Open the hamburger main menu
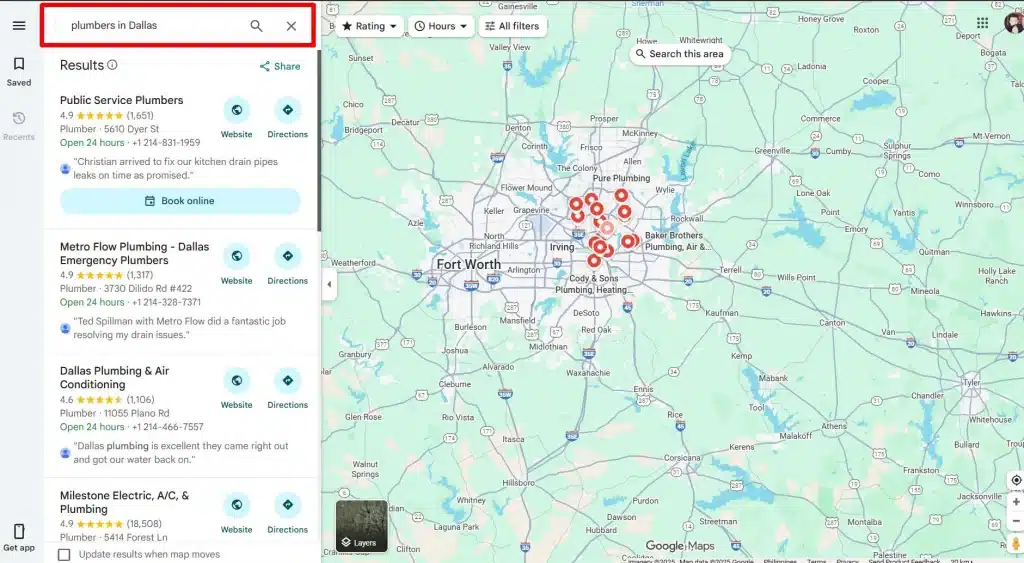The width and height of the screenshot is (1024, 563). coord(19,25)
